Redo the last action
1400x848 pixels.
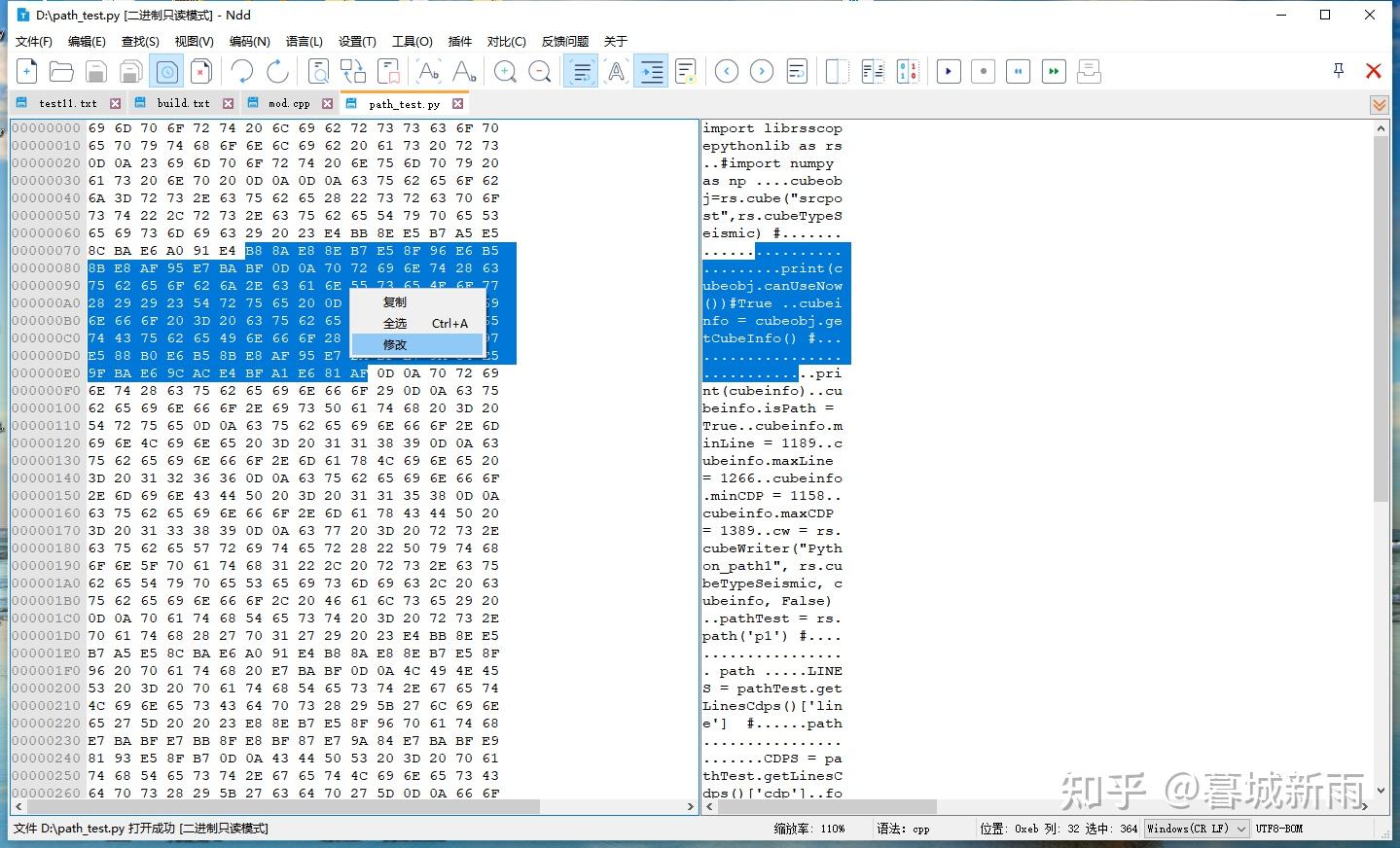pyautogui.click(x=278, y=71)
